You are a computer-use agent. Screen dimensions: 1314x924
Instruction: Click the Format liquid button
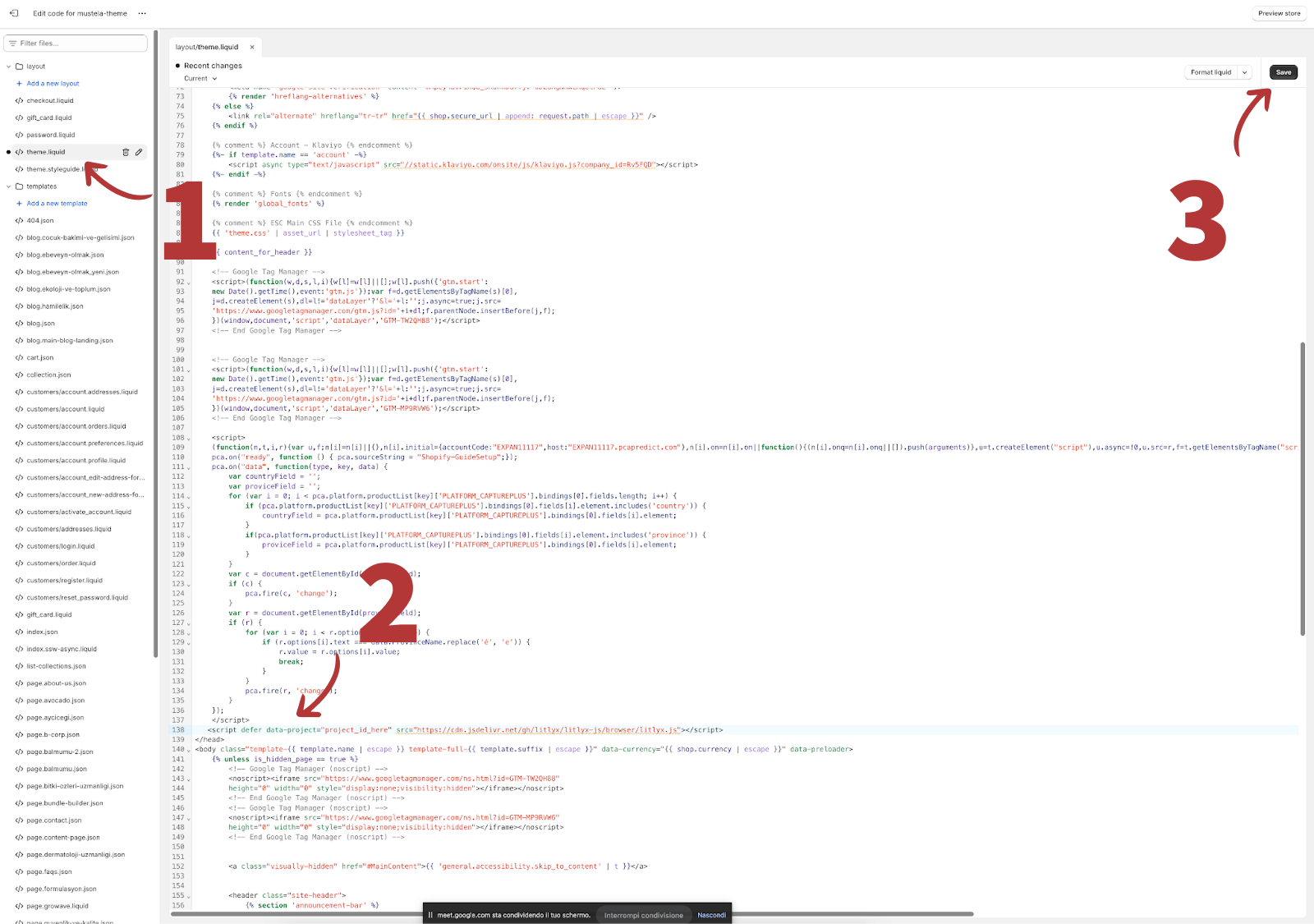pos(1211,72)
